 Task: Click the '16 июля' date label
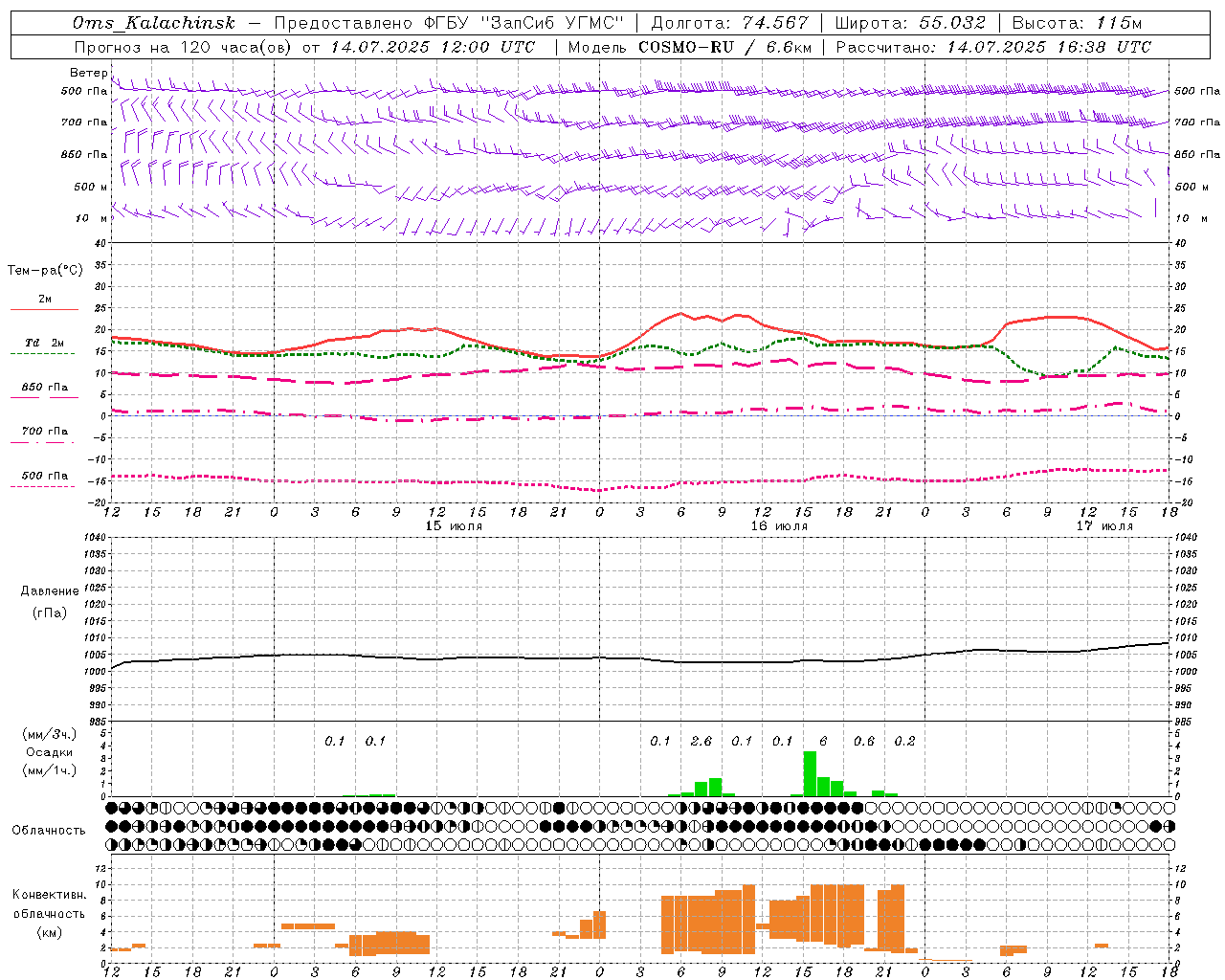(779, 526)
